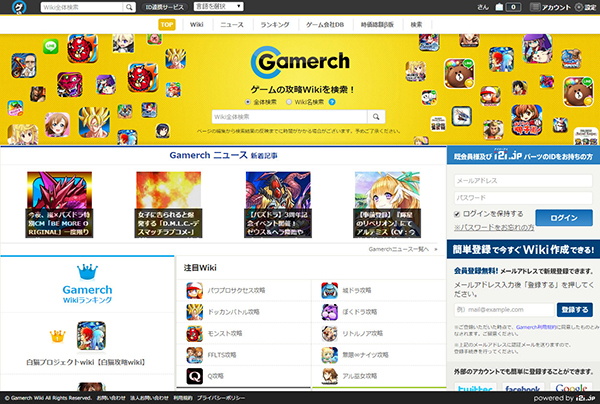Click the ぼくドラ攻略 purple game icon
Viewport: 600px width, 404px height.
[329, 312]
